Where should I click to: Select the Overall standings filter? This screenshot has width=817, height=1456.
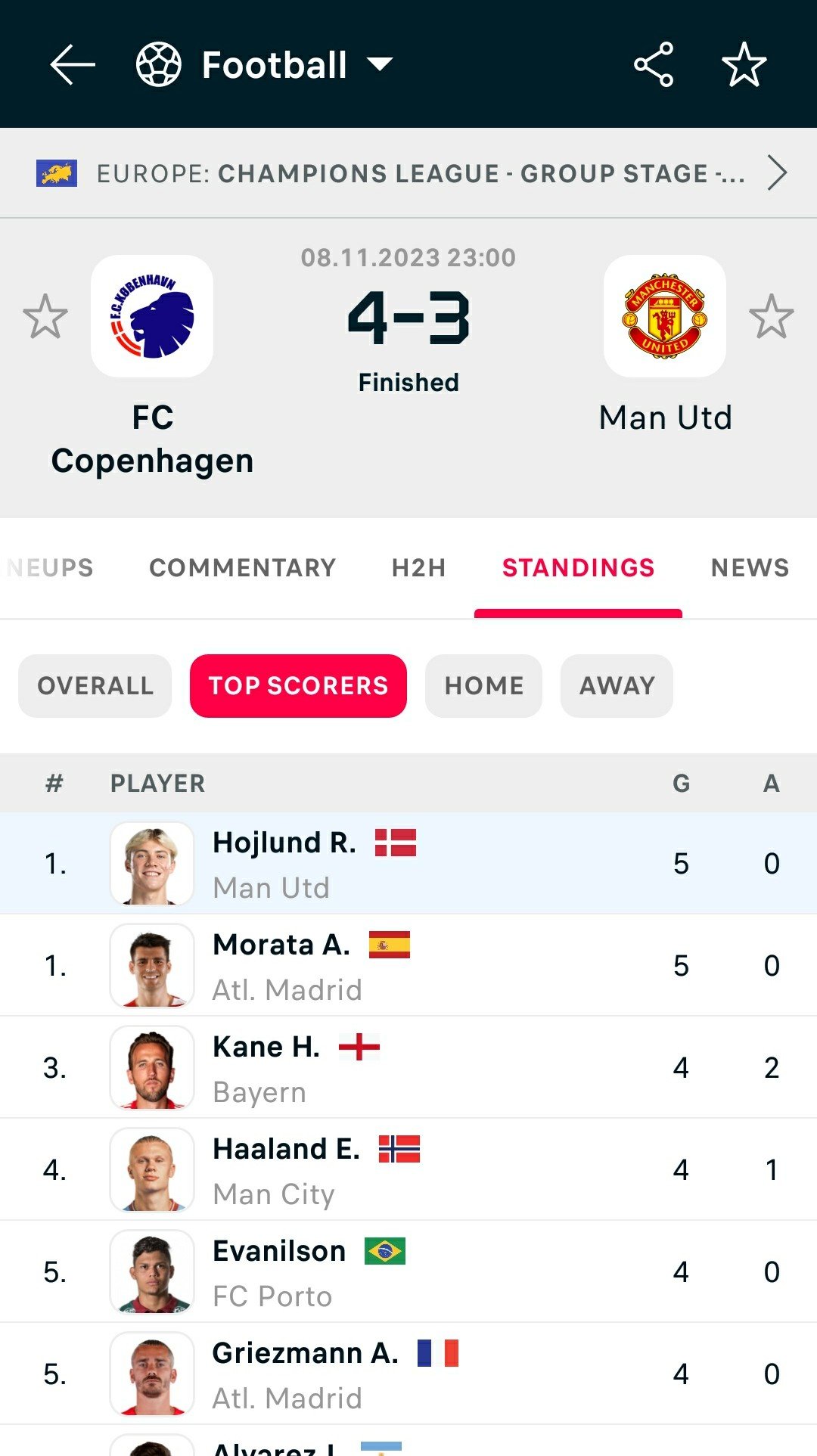pyautogui.click(x=95, y=686)
